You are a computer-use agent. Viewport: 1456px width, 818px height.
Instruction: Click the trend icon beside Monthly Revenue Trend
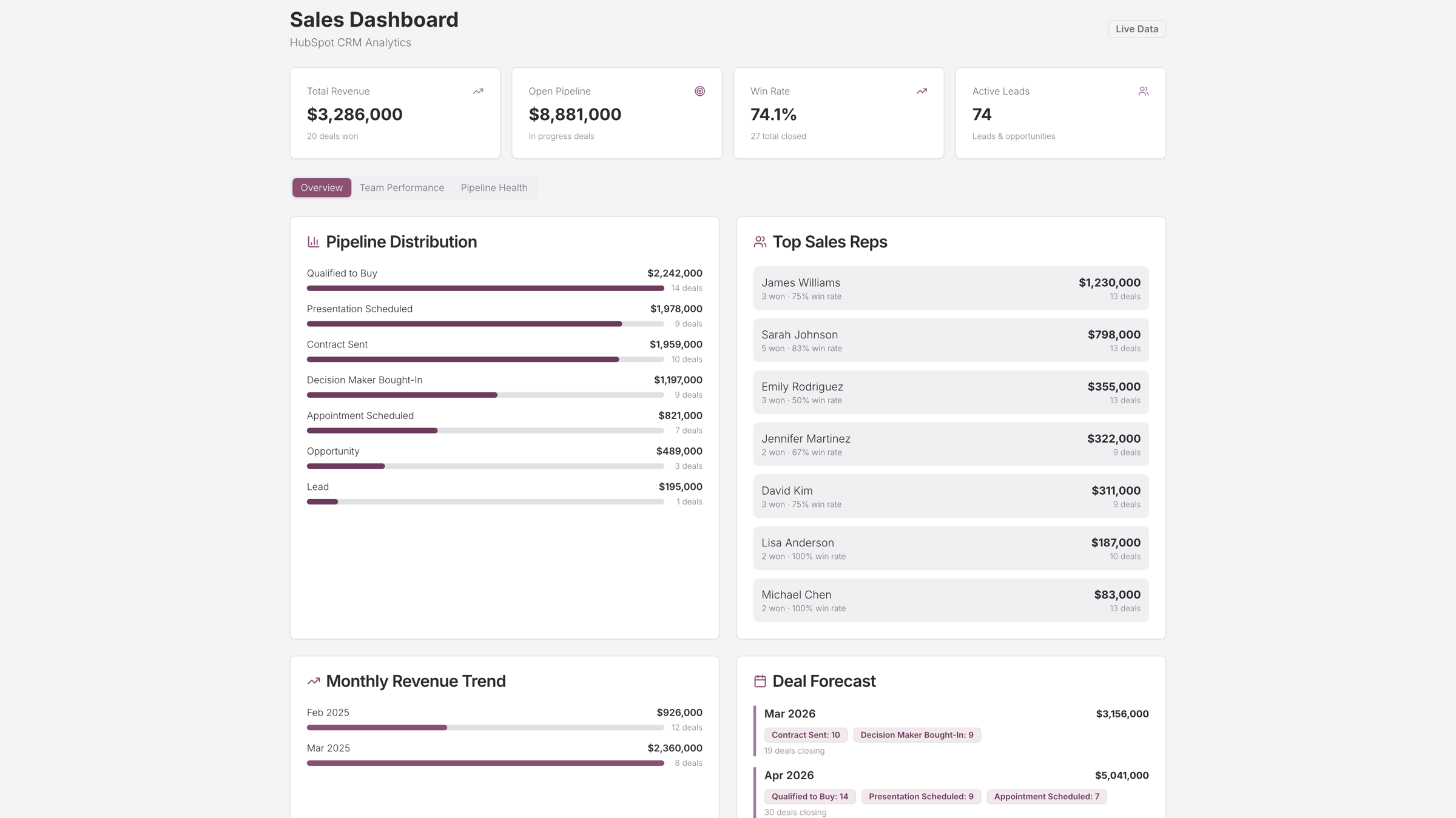point(313,680)
